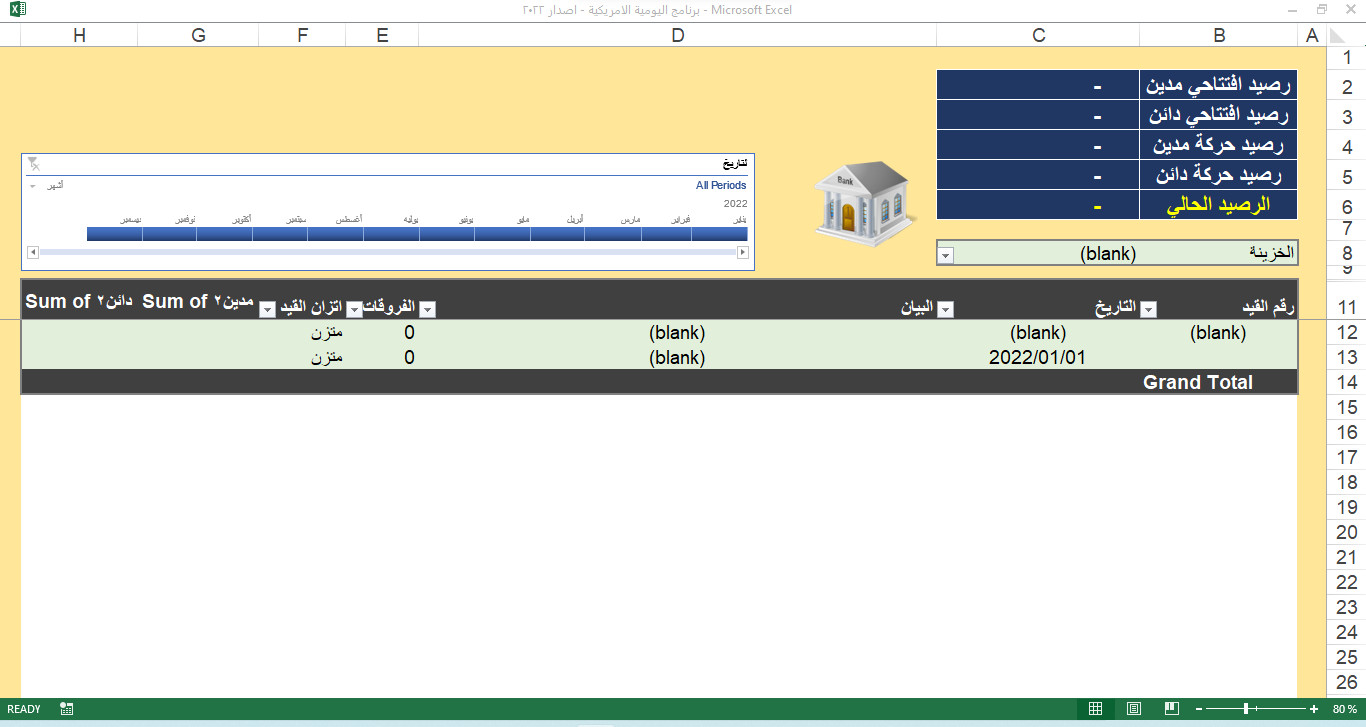Select August (أغسطس) segment on timeline
Screen dimensions: 1366x727
coord(336,233)
